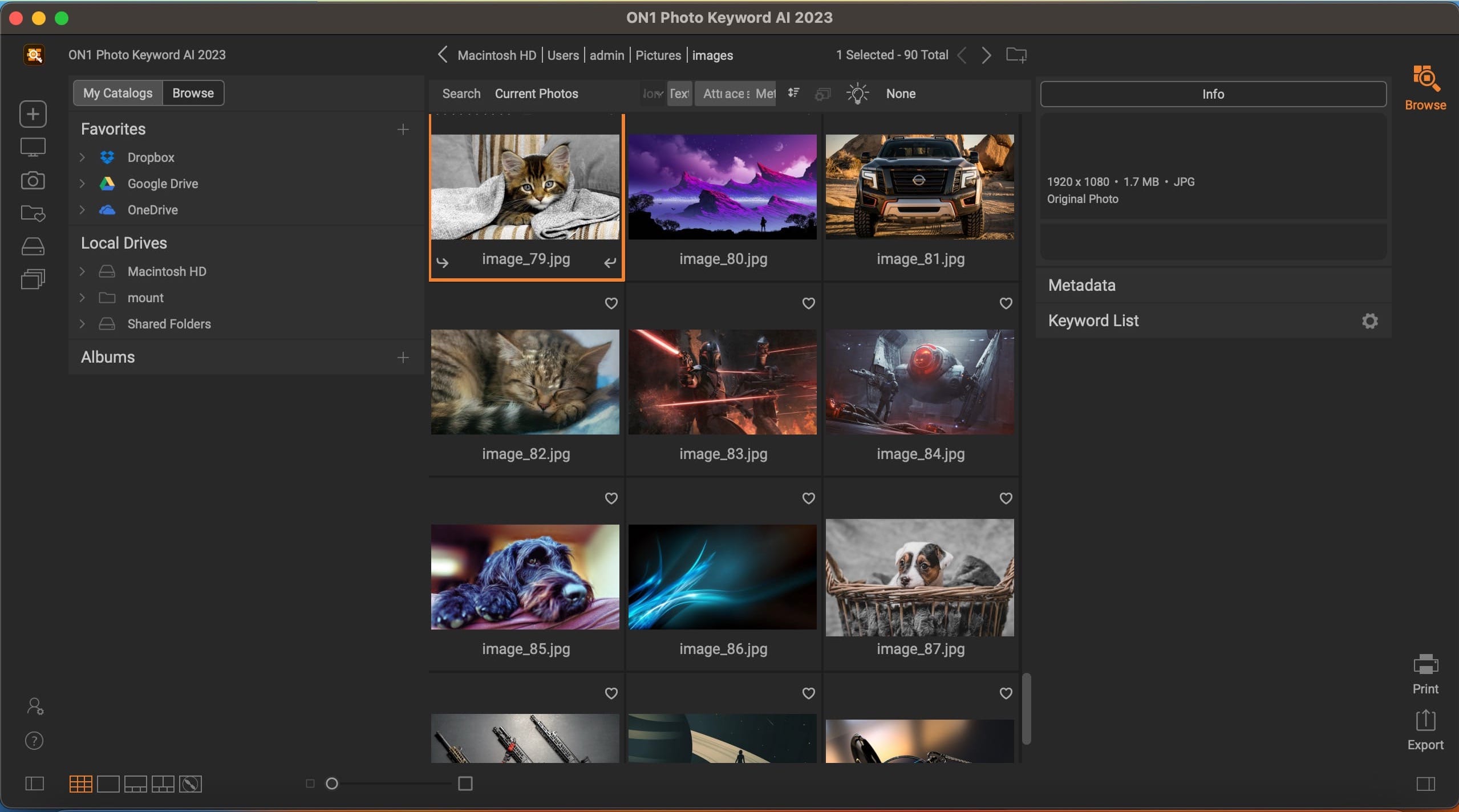Add a new album with plus button
1459x812 pixels.
click(x=403, y=358)
